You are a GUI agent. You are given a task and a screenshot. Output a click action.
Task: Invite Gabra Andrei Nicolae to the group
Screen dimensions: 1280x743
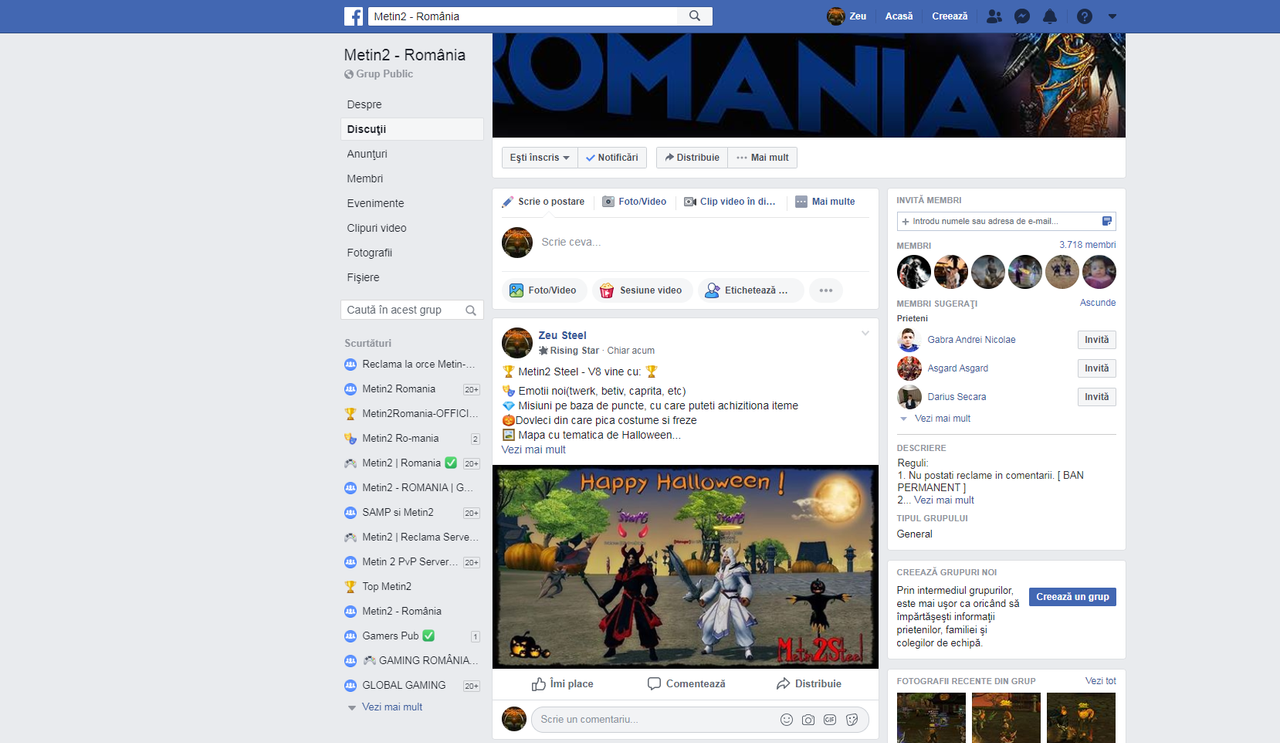1096,339
